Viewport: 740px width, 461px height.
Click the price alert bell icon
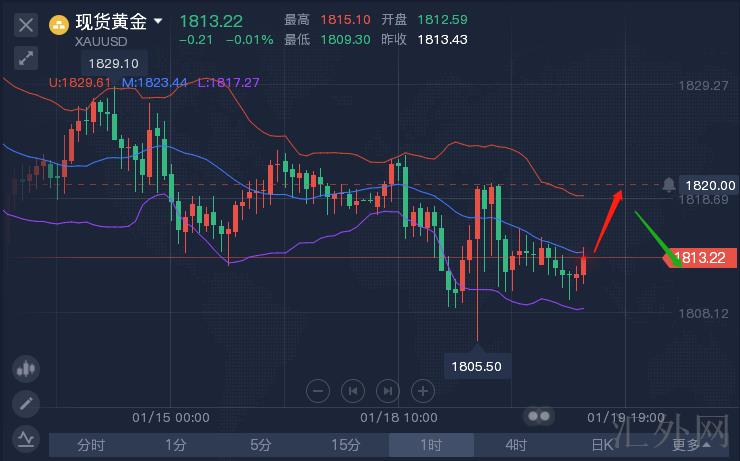(x=668, y=185)
